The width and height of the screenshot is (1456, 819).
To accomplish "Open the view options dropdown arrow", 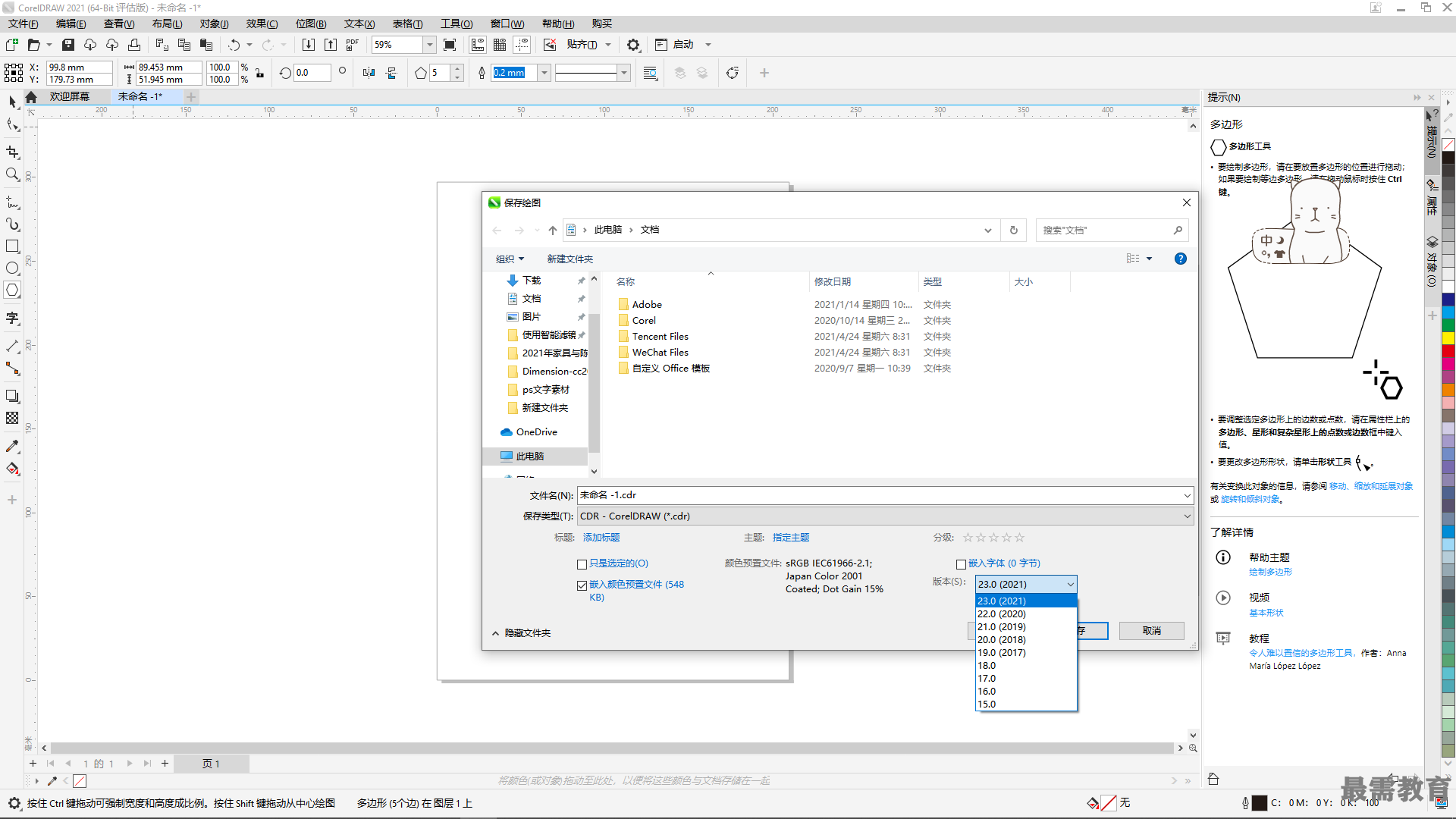I will 1149,259.
